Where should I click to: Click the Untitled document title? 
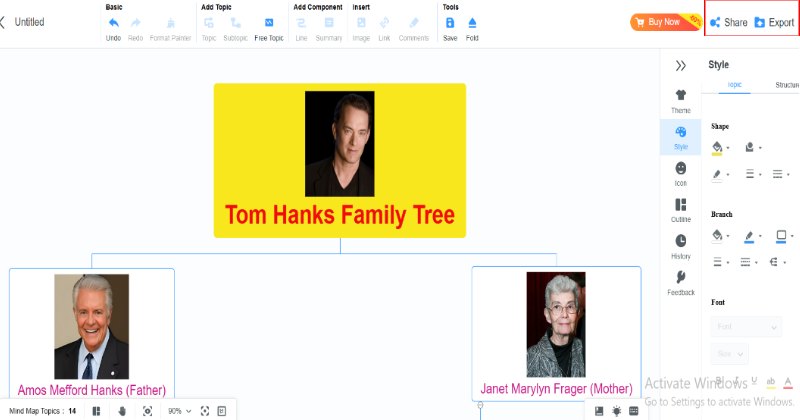coord(29,22)
